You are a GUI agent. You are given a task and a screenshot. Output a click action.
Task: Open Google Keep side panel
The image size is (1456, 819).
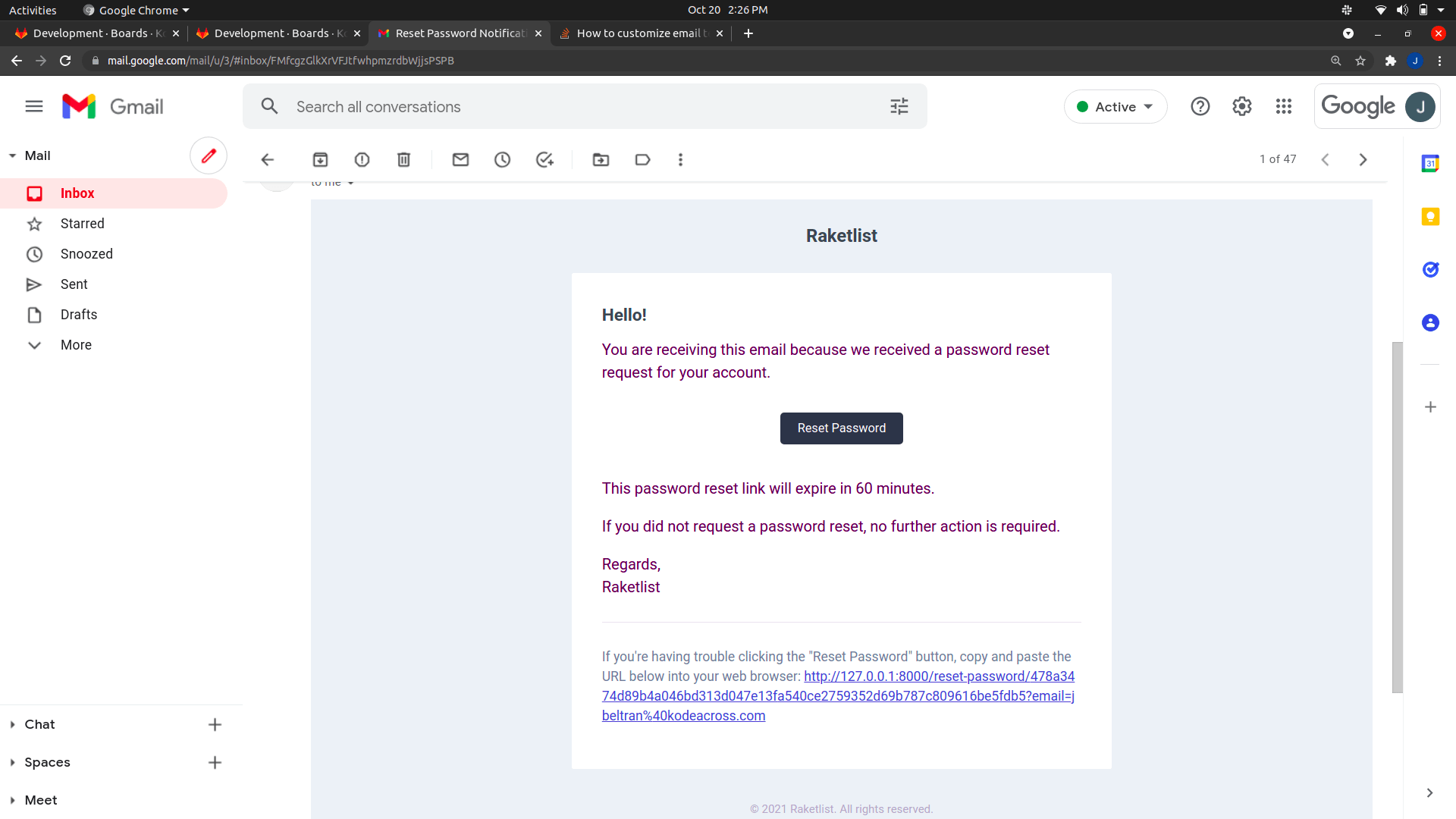click(x=1430, y=216)
